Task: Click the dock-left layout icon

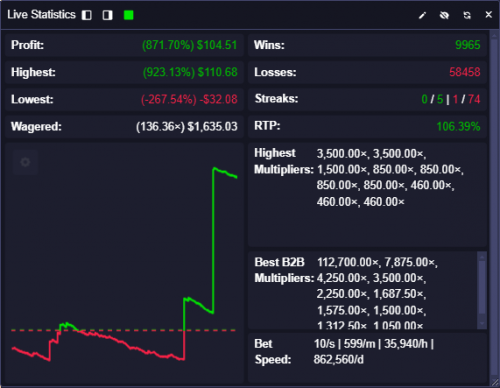Action: 87,15
